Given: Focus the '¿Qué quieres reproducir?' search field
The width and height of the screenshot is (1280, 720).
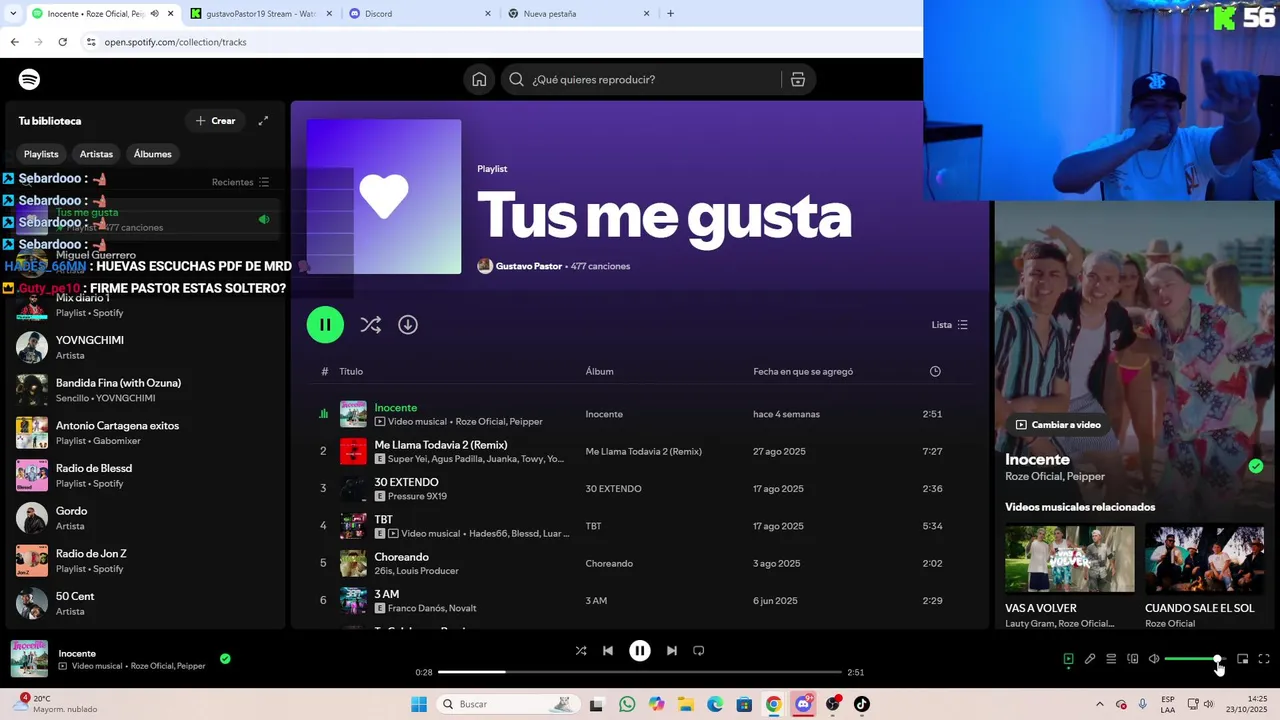Looking at the screenshot, I should (641, 80).
